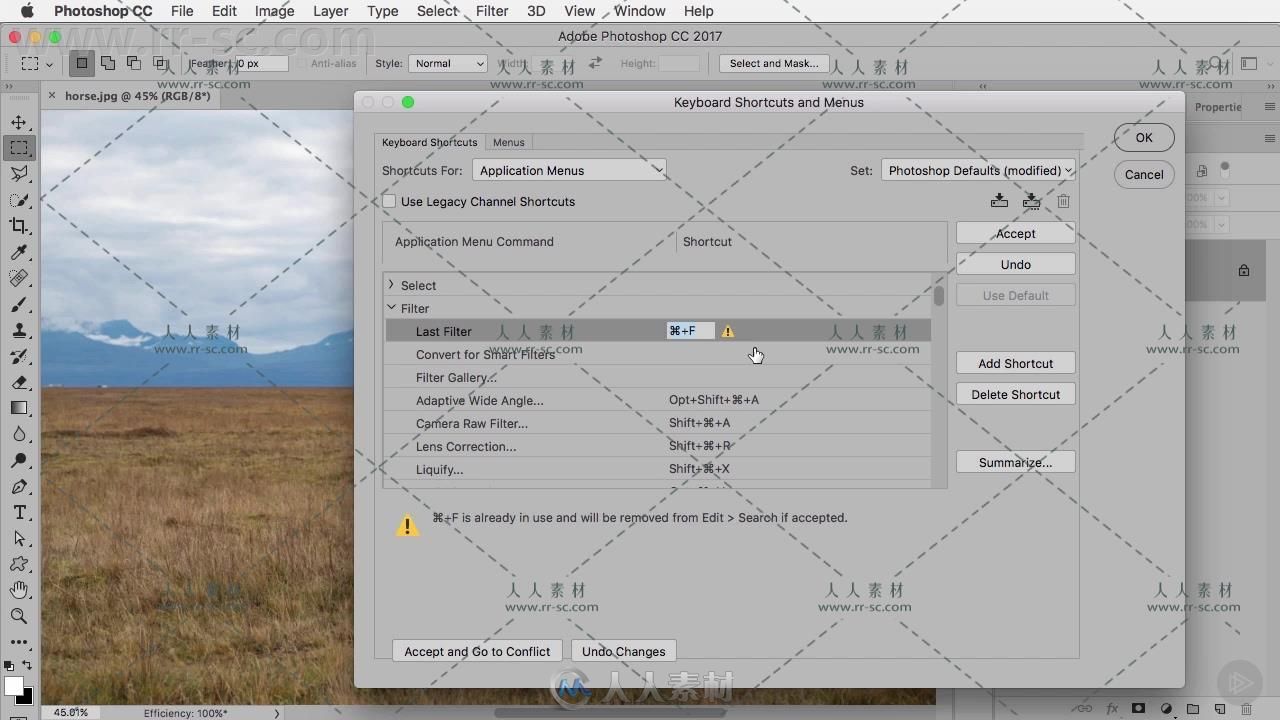This screenshot has height=720, width=1280.
Task: Open the Filter menu in menu bar
Action: tap(491, 11)
